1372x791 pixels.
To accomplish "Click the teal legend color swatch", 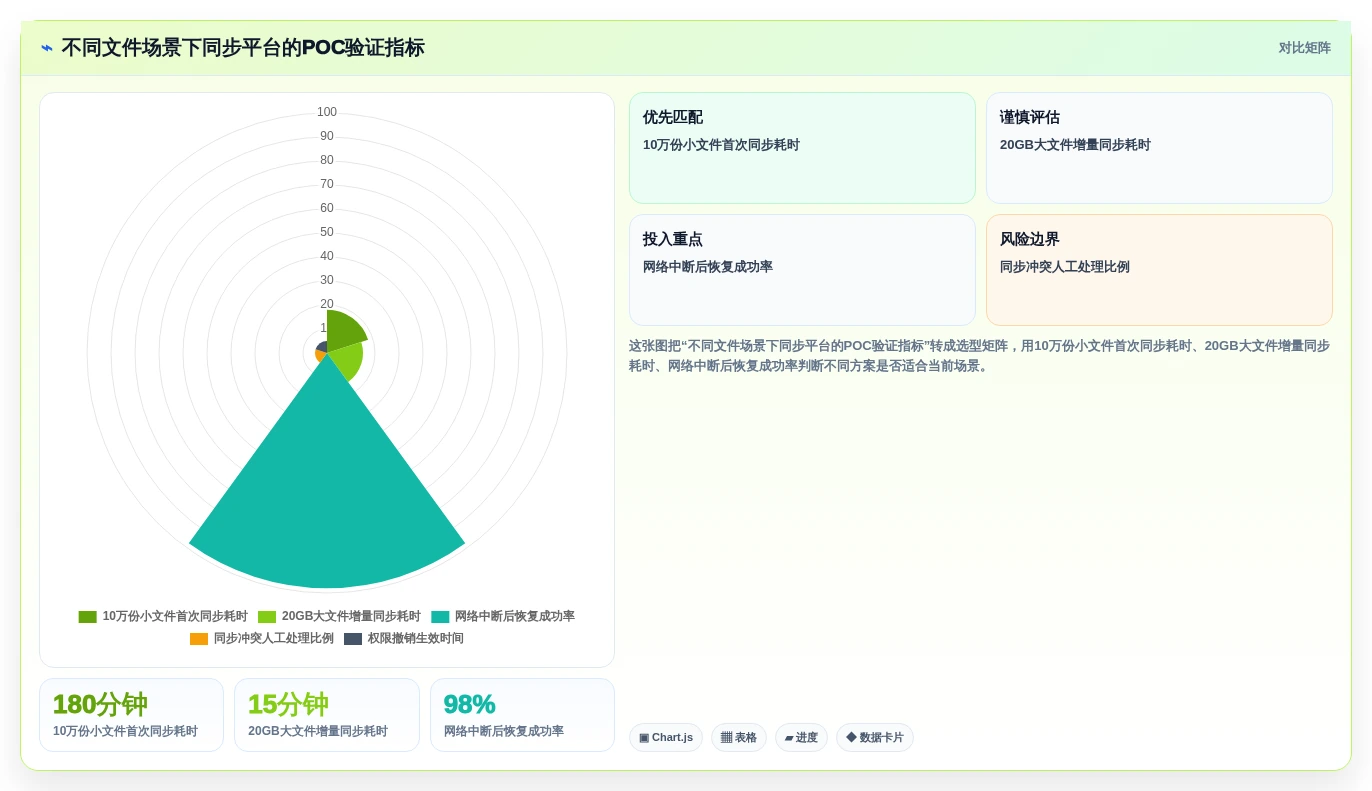I will click(x=440, y=617).
